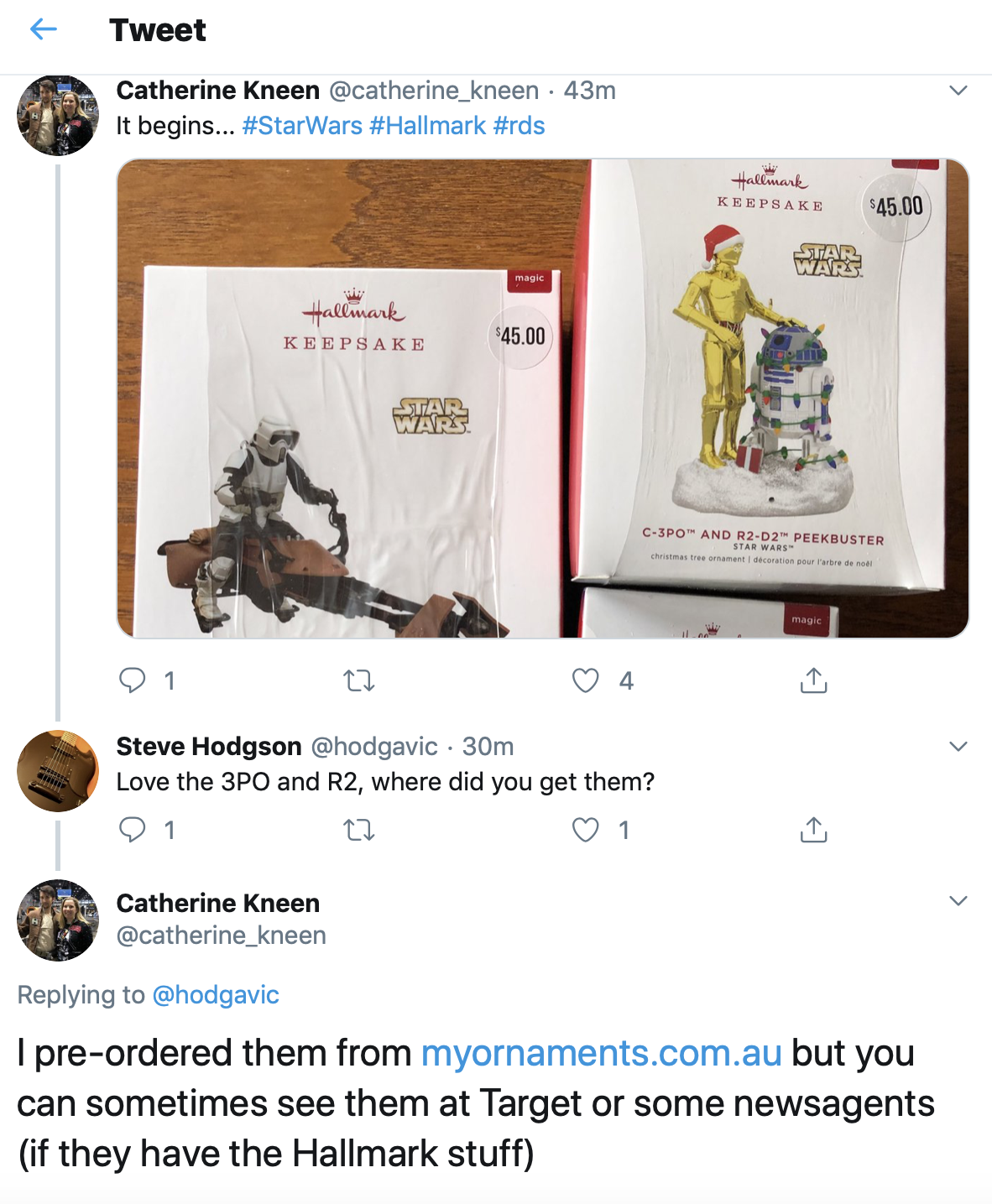
Task: Reply to Steve Hodgson's tweet
Action: pyautogui.click(x=133, y=830)
